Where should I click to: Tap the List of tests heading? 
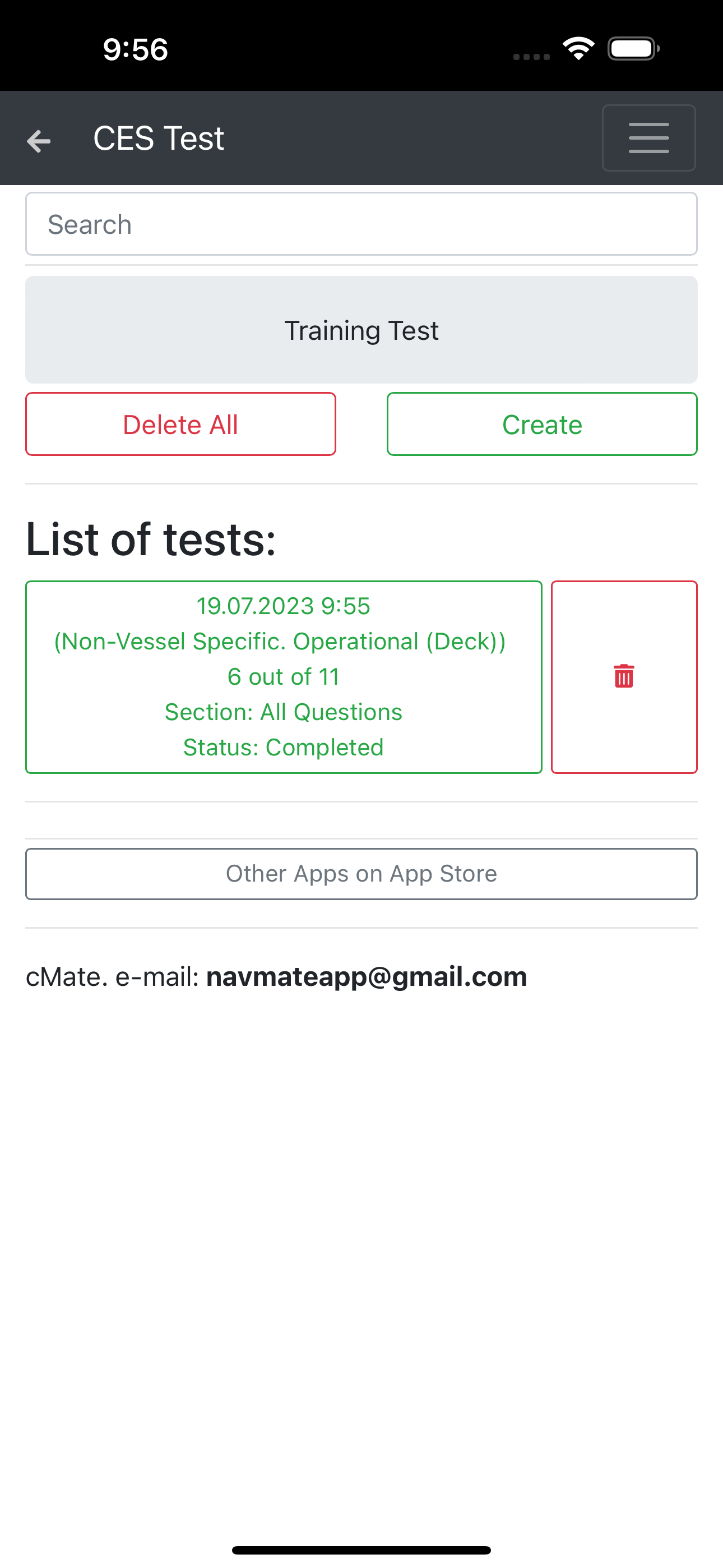[151, 539]
